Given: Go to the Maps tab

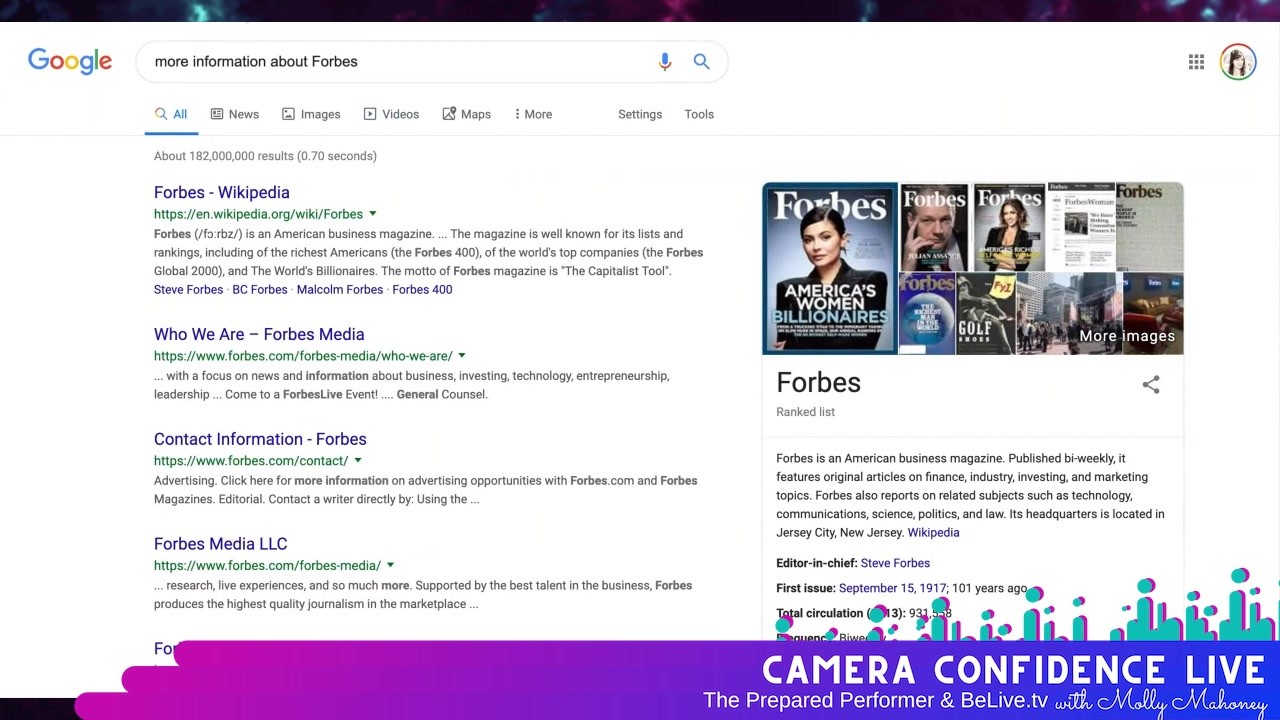Looking at the screenshot, I should tap(466, 114).
